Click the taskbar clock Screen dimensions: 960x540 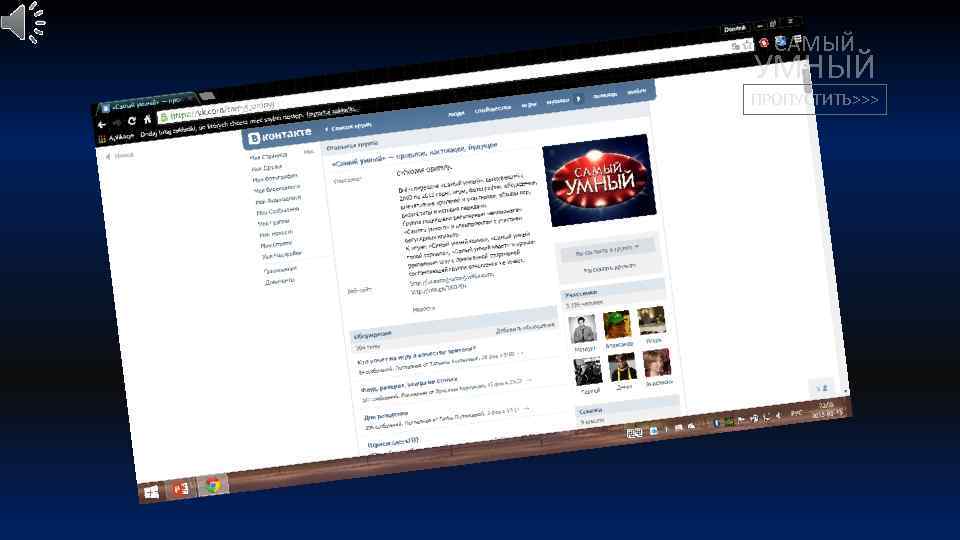click(x=828, y=409)
